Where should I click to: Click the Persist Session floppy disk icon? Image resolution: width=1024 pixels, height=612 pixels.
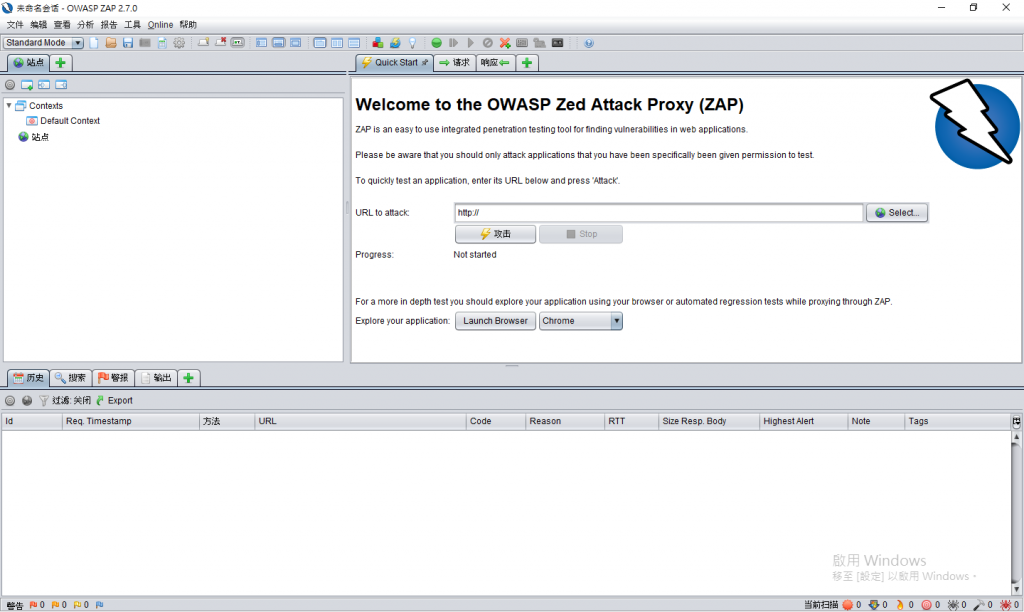[128, 43]
